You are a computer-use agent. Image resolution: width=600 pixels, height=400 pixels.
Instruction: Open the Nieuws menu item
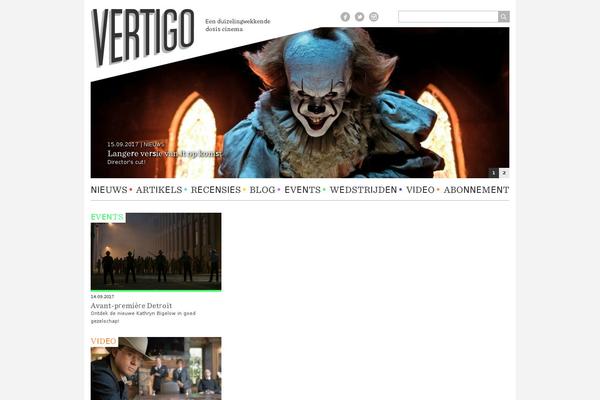click(x=109, y=190)
